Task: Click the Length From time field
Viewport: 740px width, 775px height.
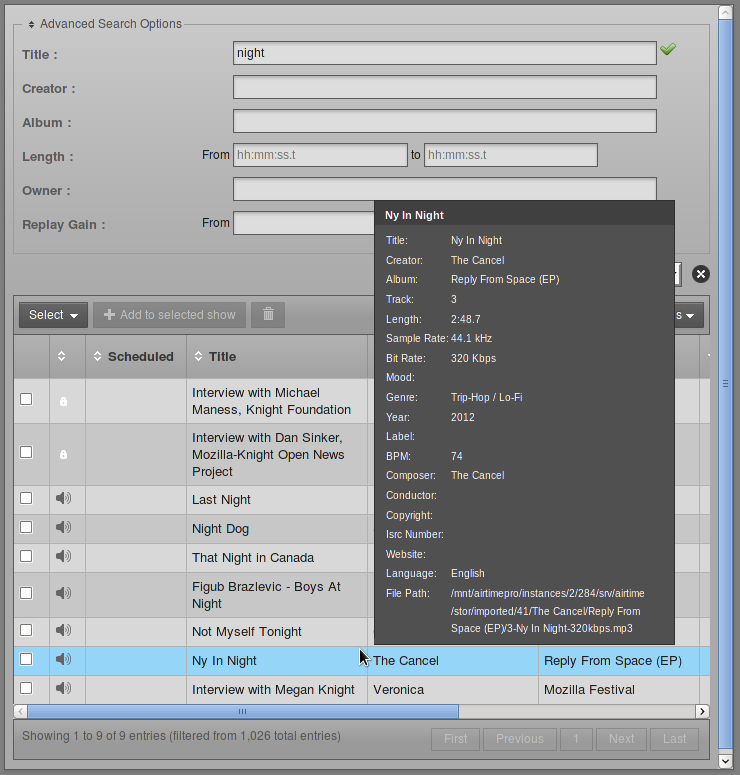Action: (320, 155)
